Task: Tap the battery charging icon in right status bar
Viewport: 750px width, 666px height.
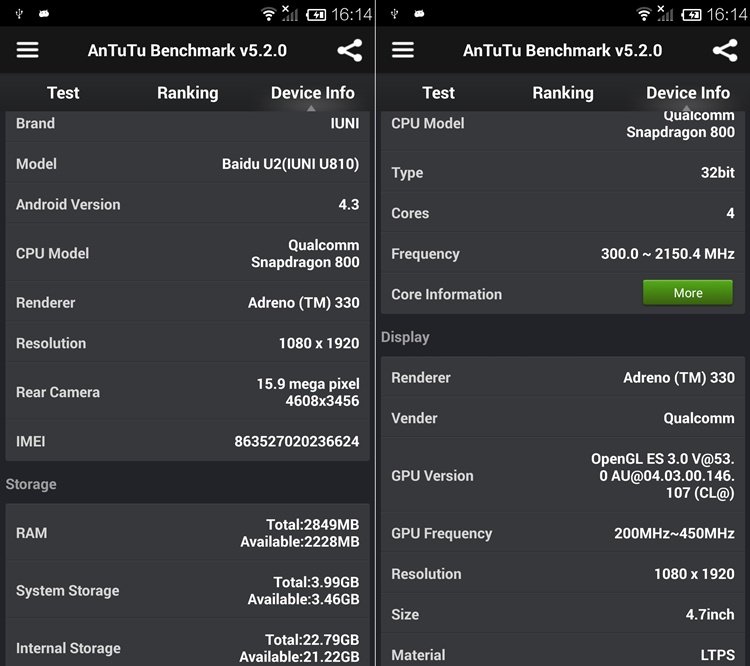Action: point(691,15)
